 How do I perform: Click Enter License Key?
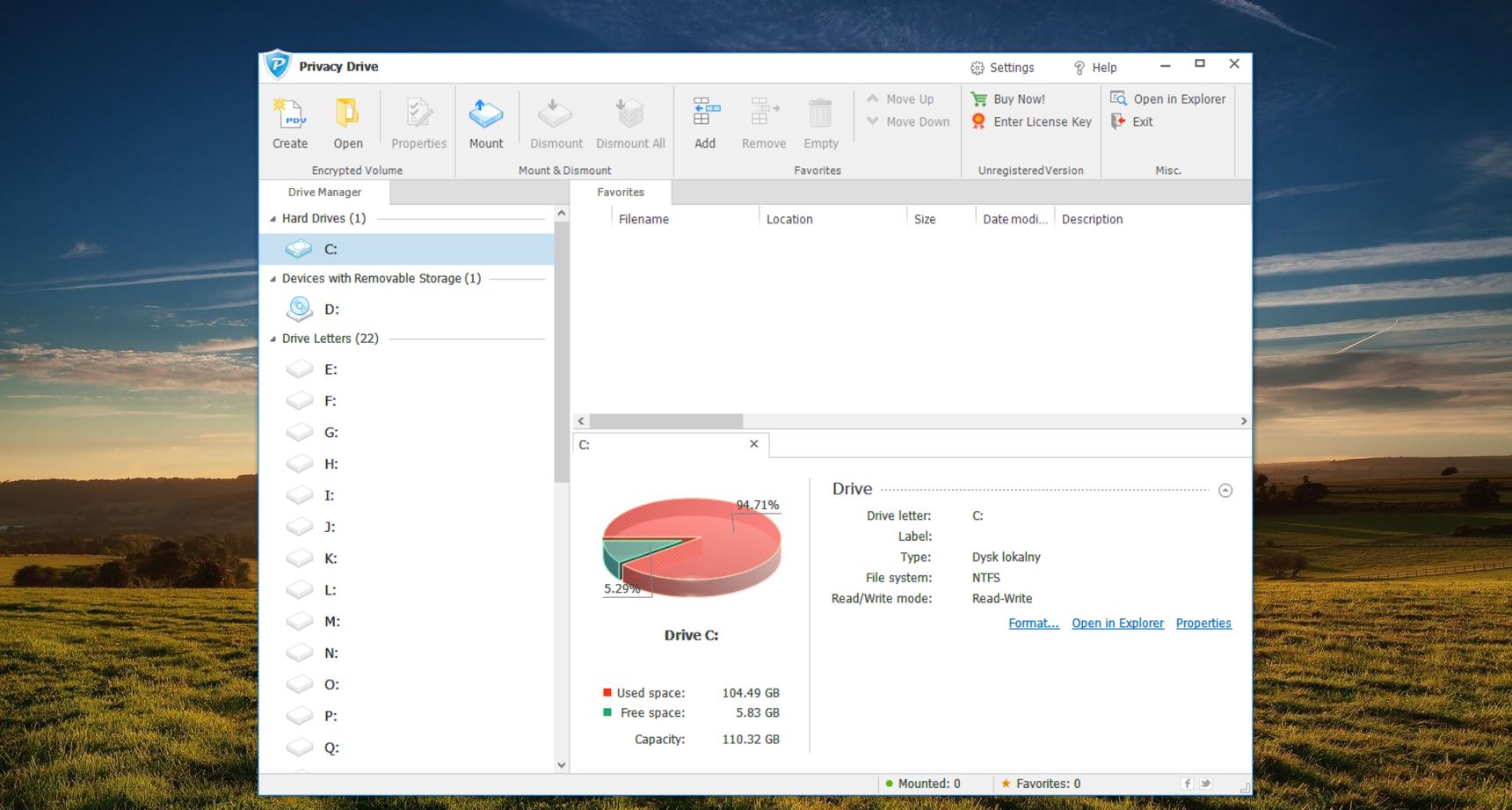point(1031,122)
